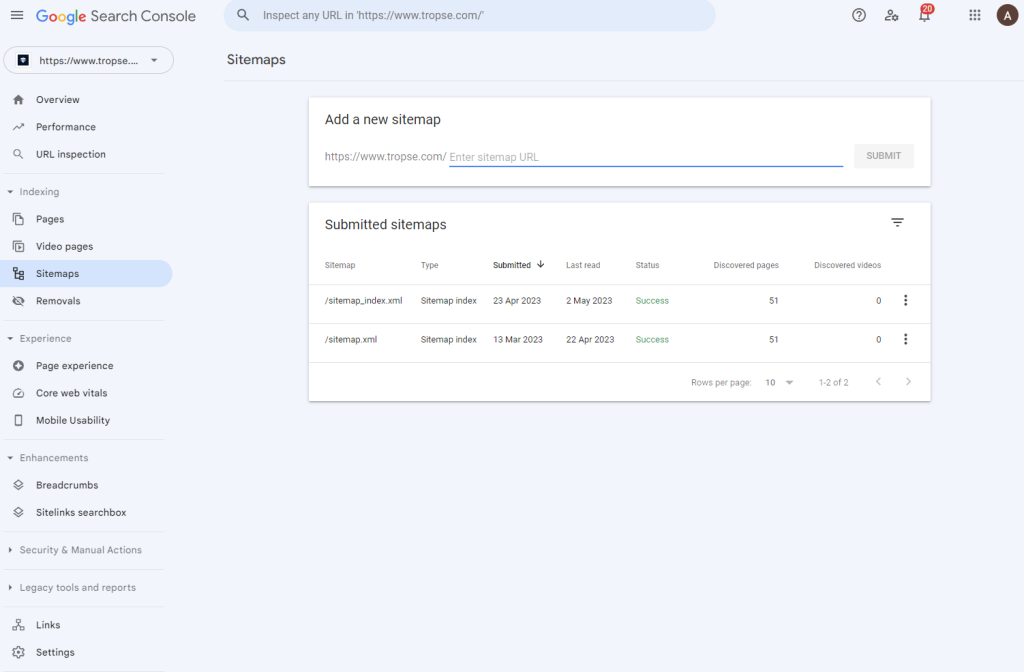1024x672 pixels.
Task: Click '22 Apr 2023' last read date
Action: pos(590,340)
